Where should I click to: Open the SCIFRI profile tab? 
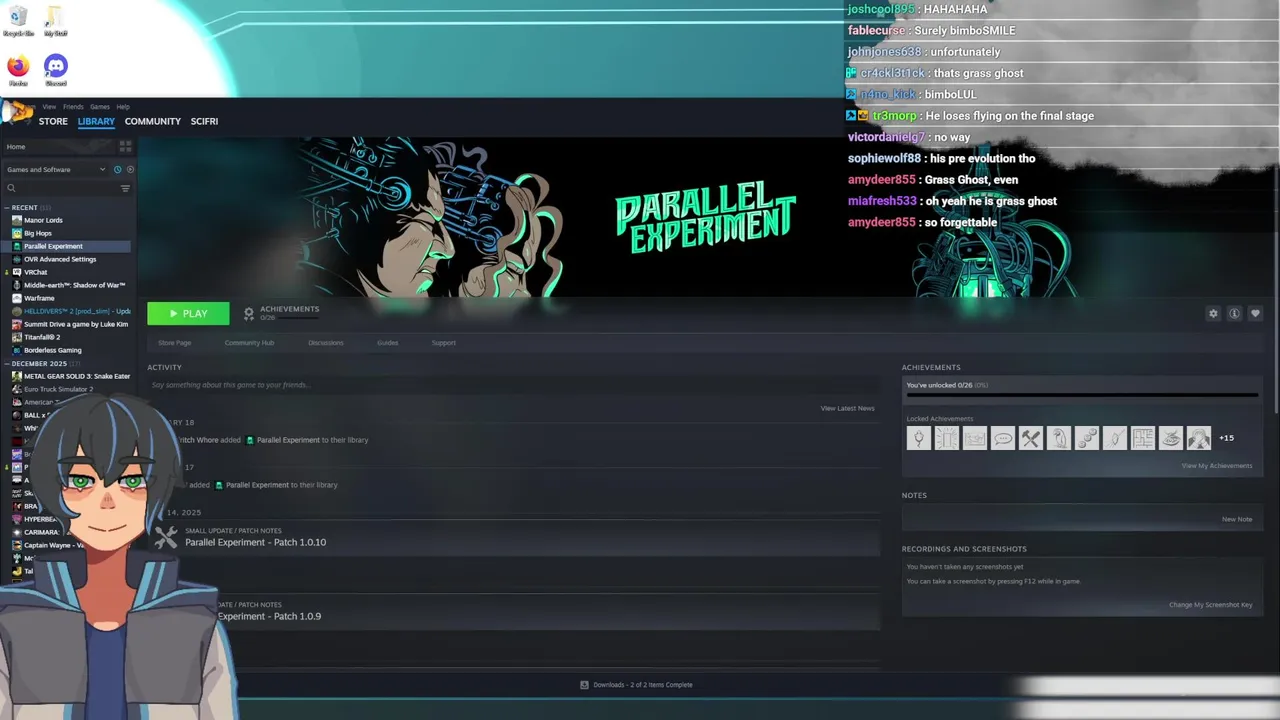point(204,121)
